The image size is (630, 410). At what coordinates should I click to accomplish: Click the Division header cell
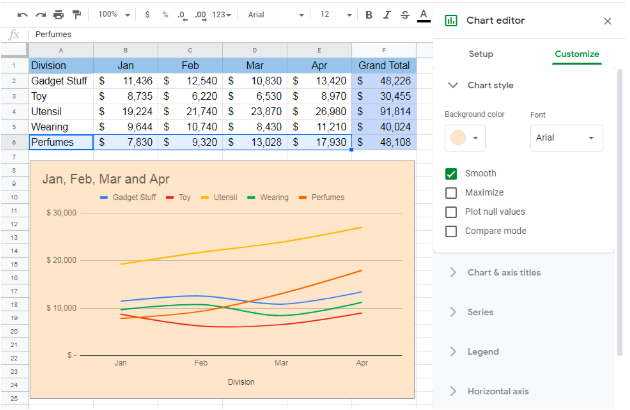[61, 66]
